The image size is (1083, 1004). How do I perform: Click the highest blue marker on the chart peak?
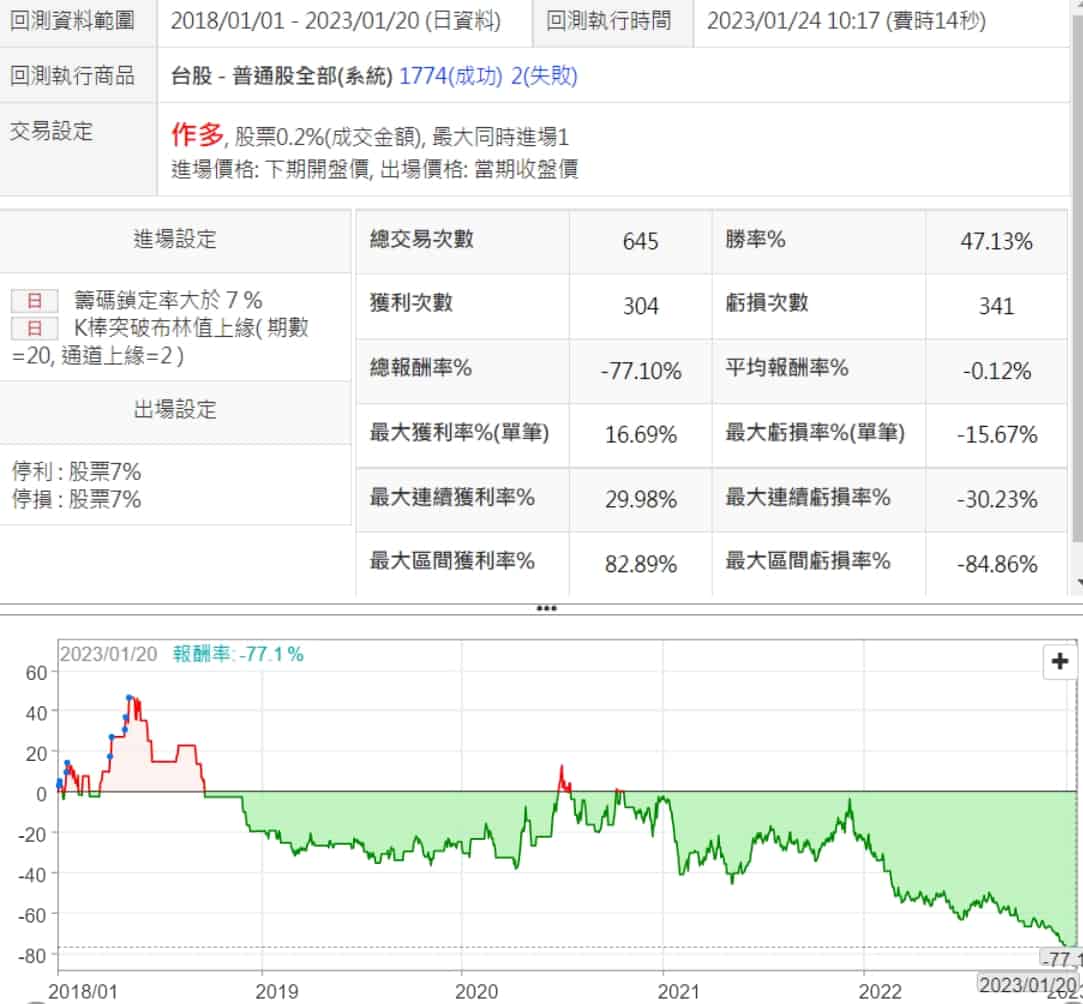tap(130, 698)
